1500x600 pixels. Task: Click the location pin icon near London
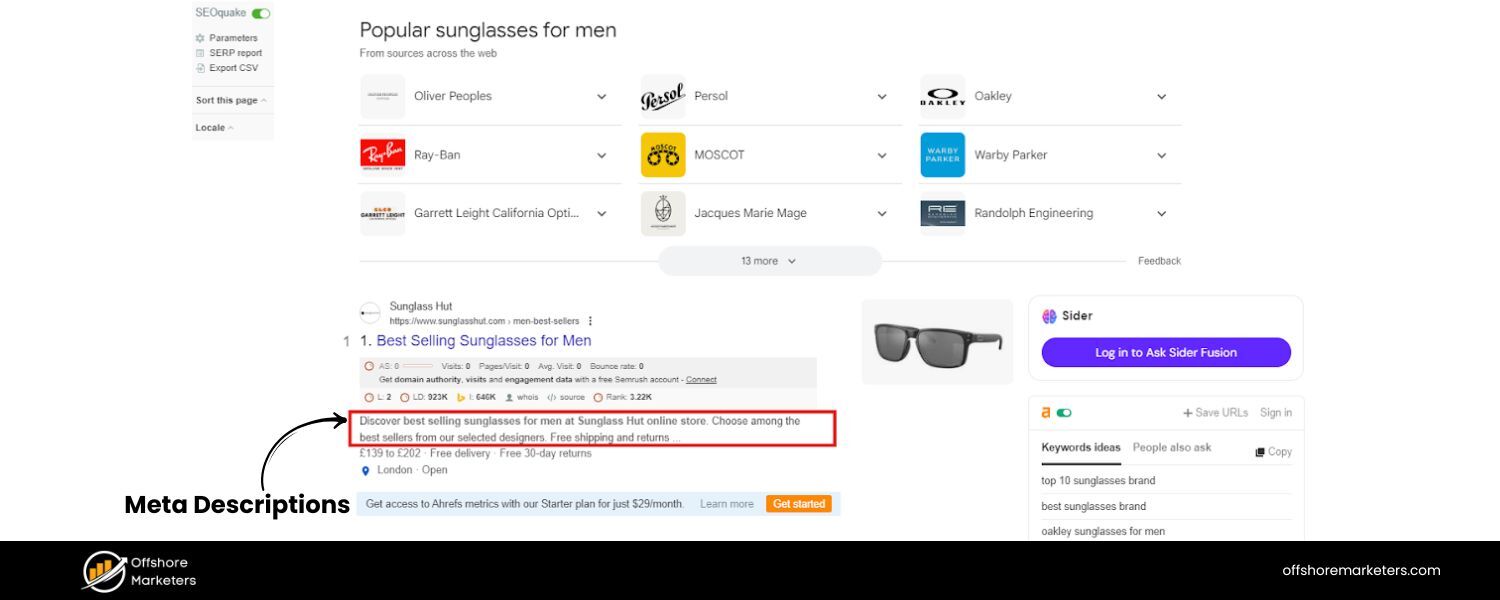[x=365, y=469]
